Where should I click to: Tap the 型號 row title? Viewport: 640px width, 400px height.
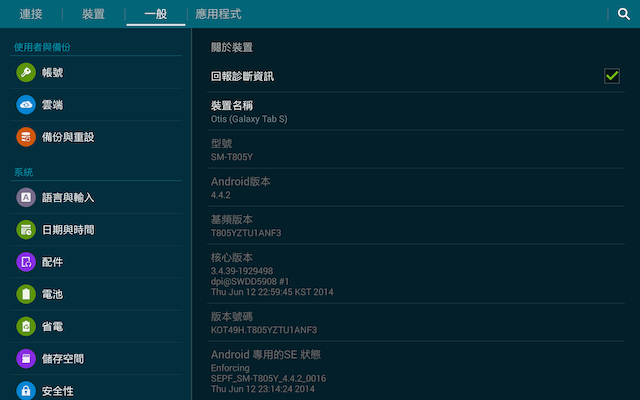[221, 144]
